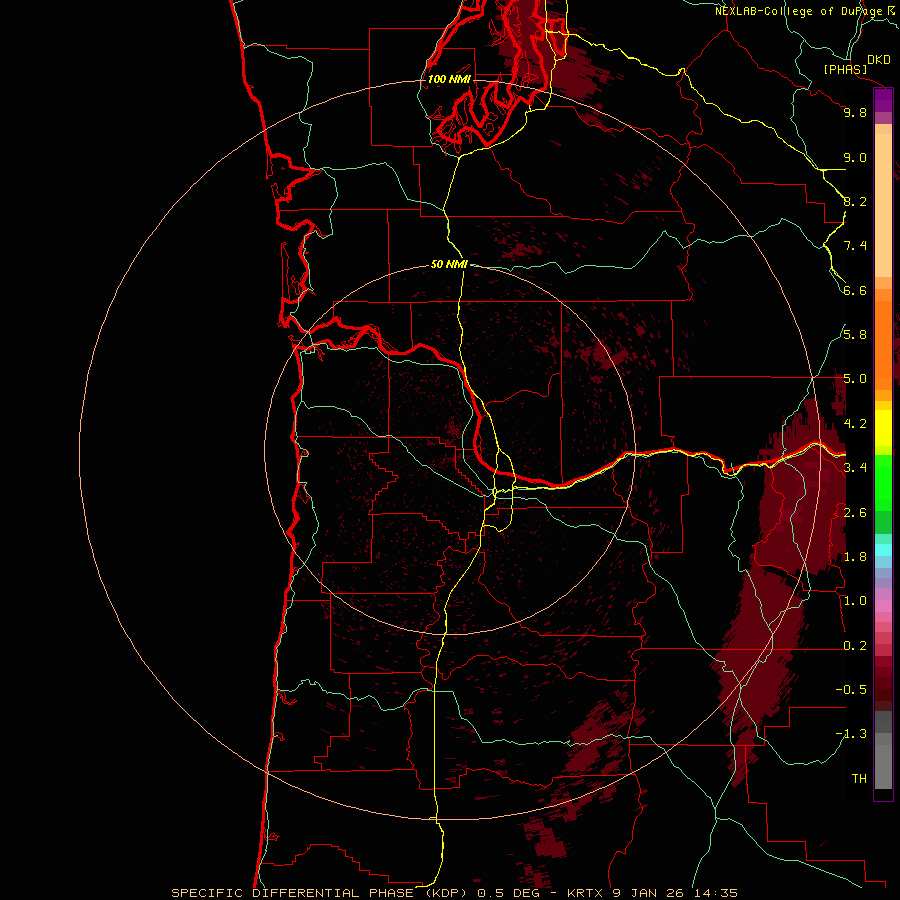This screenshot has width=900, height=900.
Task: Click the -0.5 value on color scale
Action: pyautogui.click(x=851, y=690)
